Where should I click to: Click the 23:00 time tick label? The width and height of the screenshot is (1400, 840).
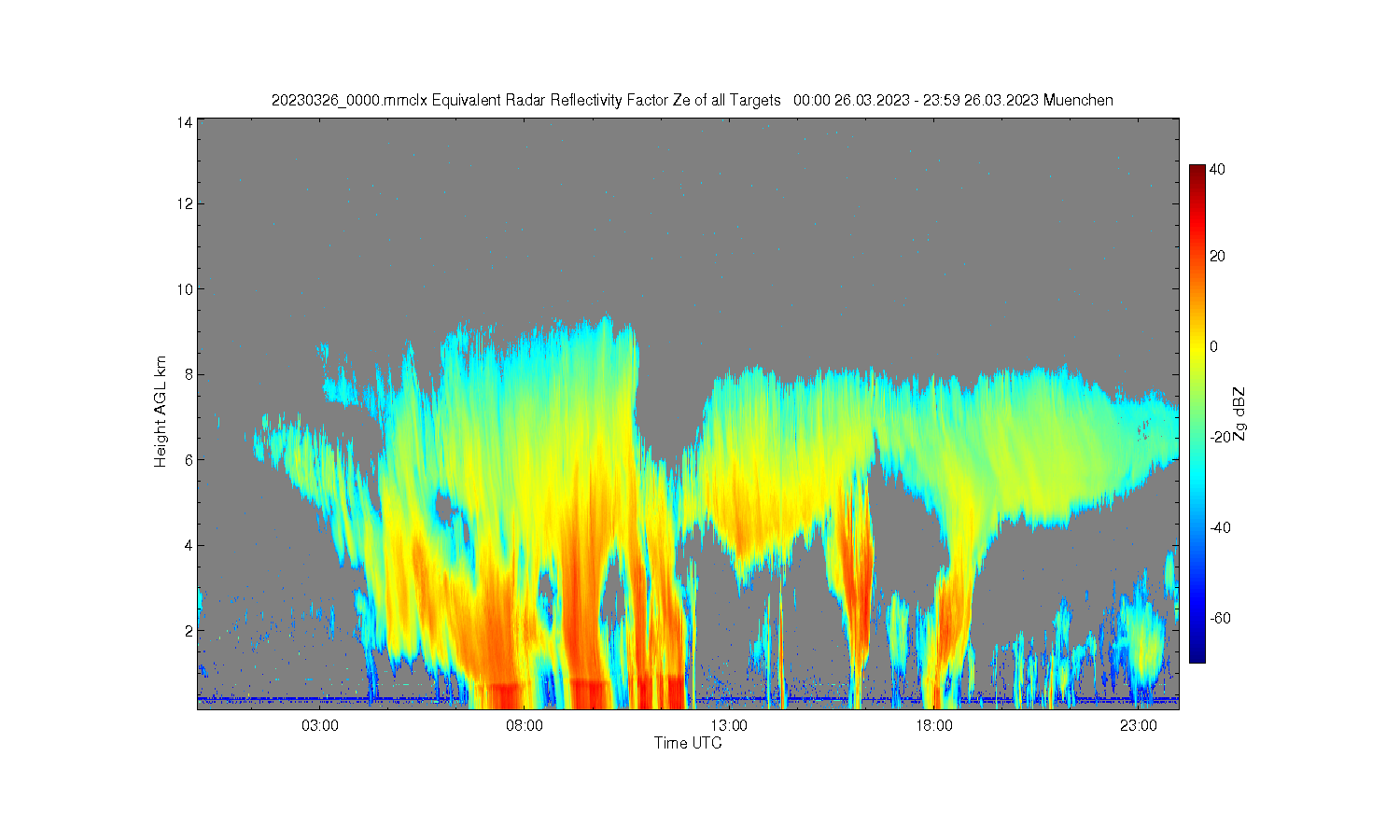coord(1138,725)
